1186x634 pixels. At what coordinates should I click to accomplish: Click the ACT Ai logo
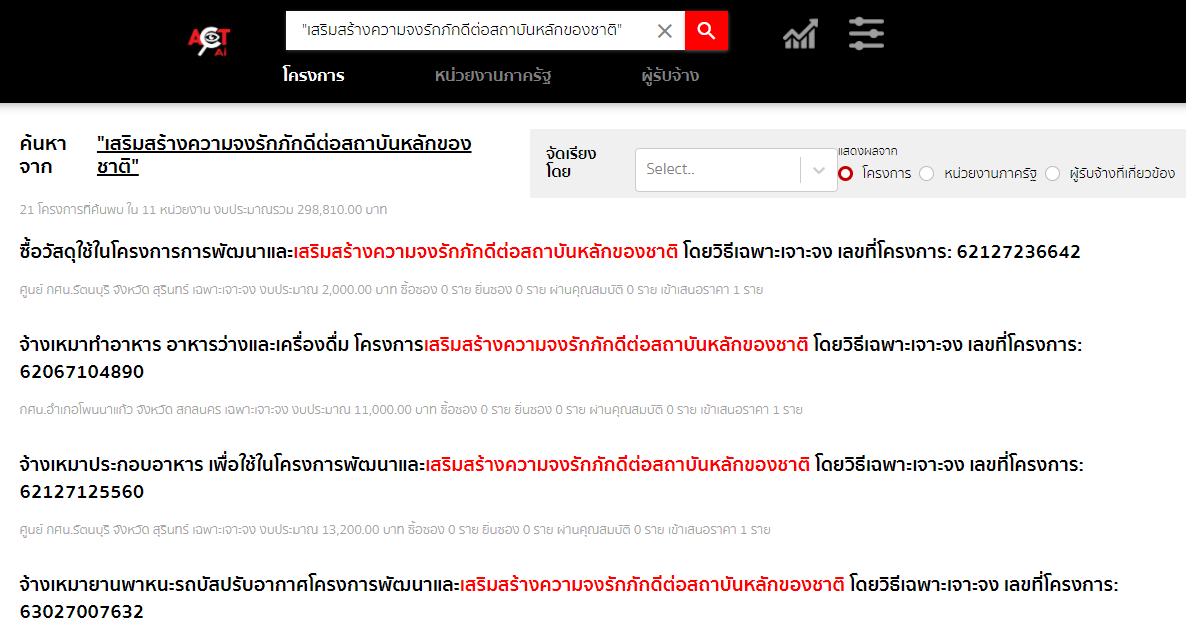coord(209,38)
